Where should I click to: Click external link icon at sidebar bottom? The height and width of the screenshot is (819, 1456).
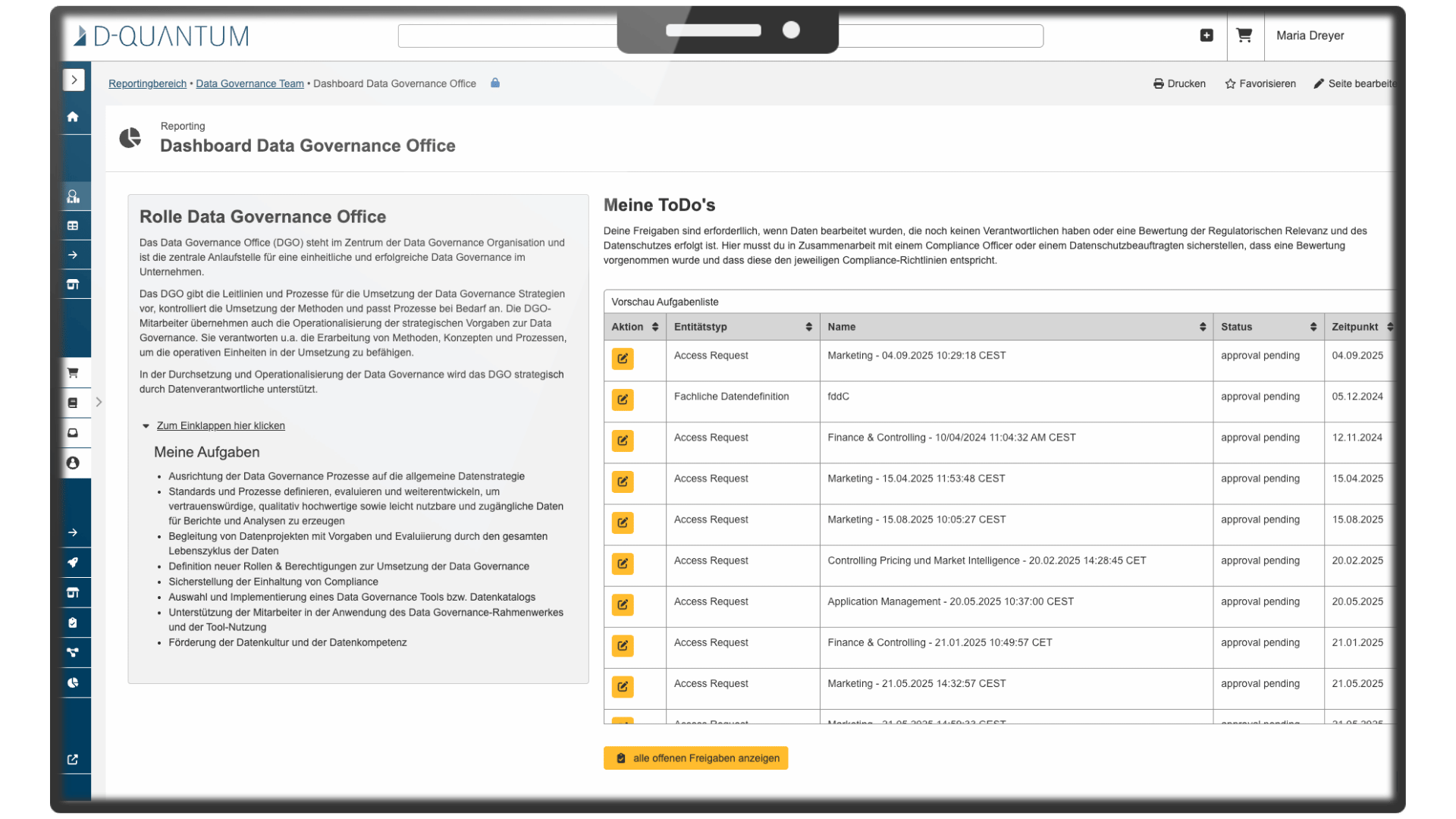(73, 759)
